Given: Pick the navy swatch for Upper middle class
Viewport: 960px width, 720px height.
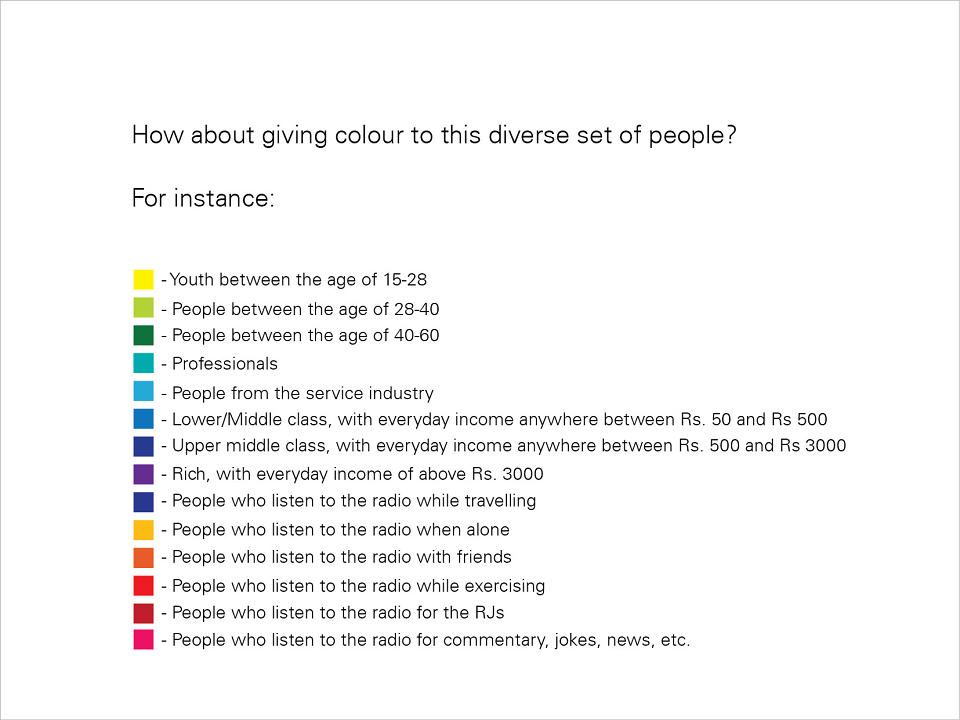Looking at the screenshot, I should click(143, 446).
